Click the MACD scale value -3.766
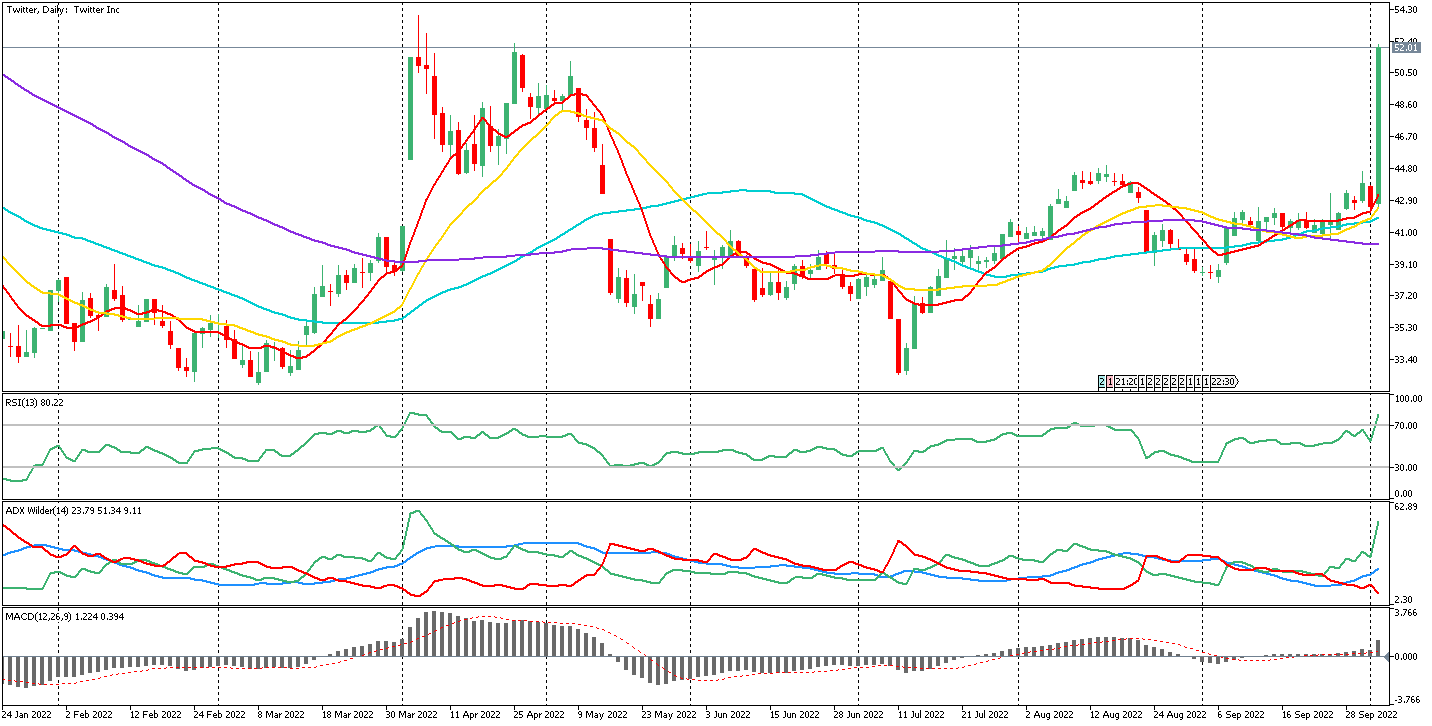Image resolution: width=1432 pixels, height=726 pixels. (x=1407, y=700)
